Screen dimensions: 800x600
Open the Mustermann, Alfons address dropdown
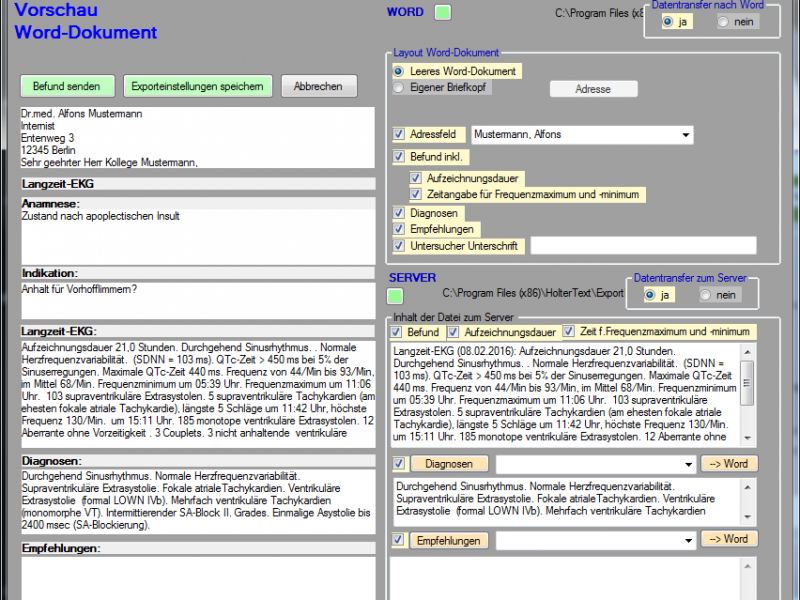coord(685,135)
